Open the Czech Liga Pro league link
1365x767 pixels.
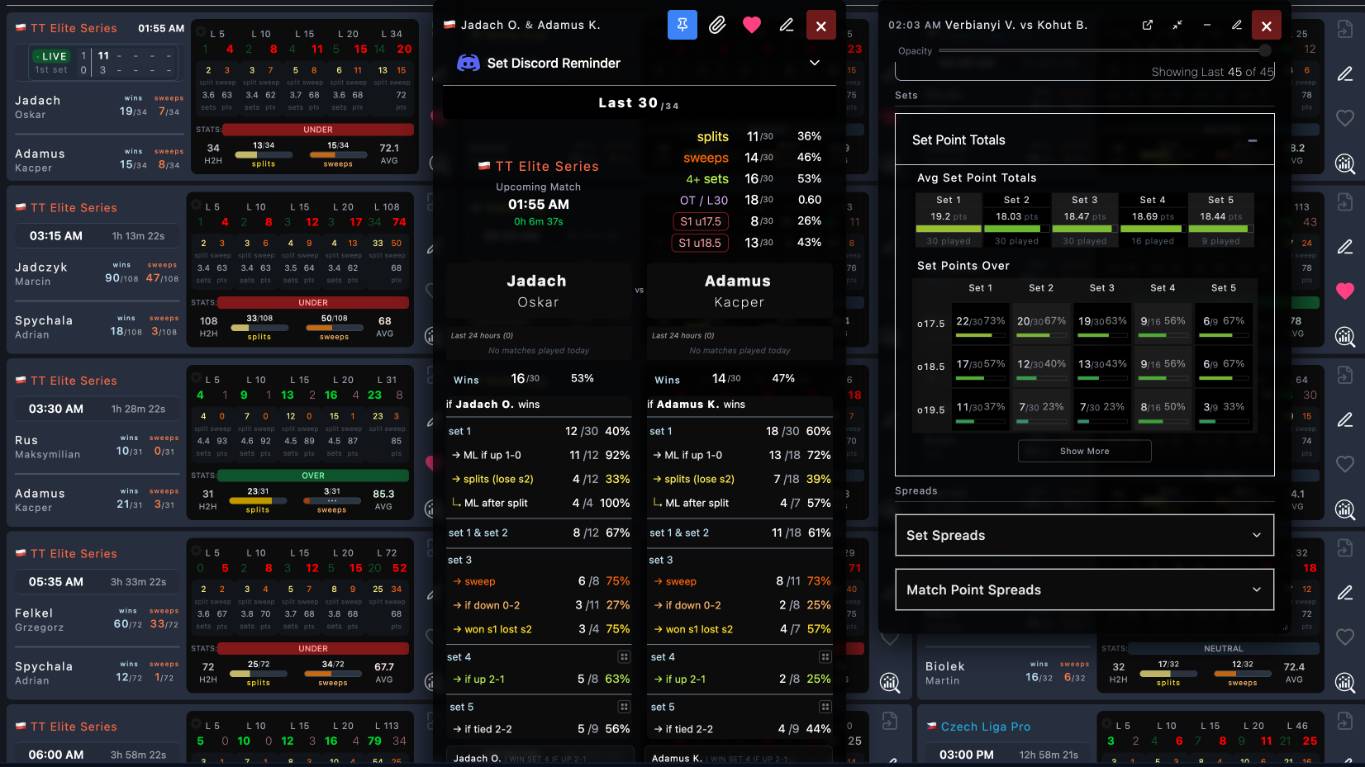point(986,727)
